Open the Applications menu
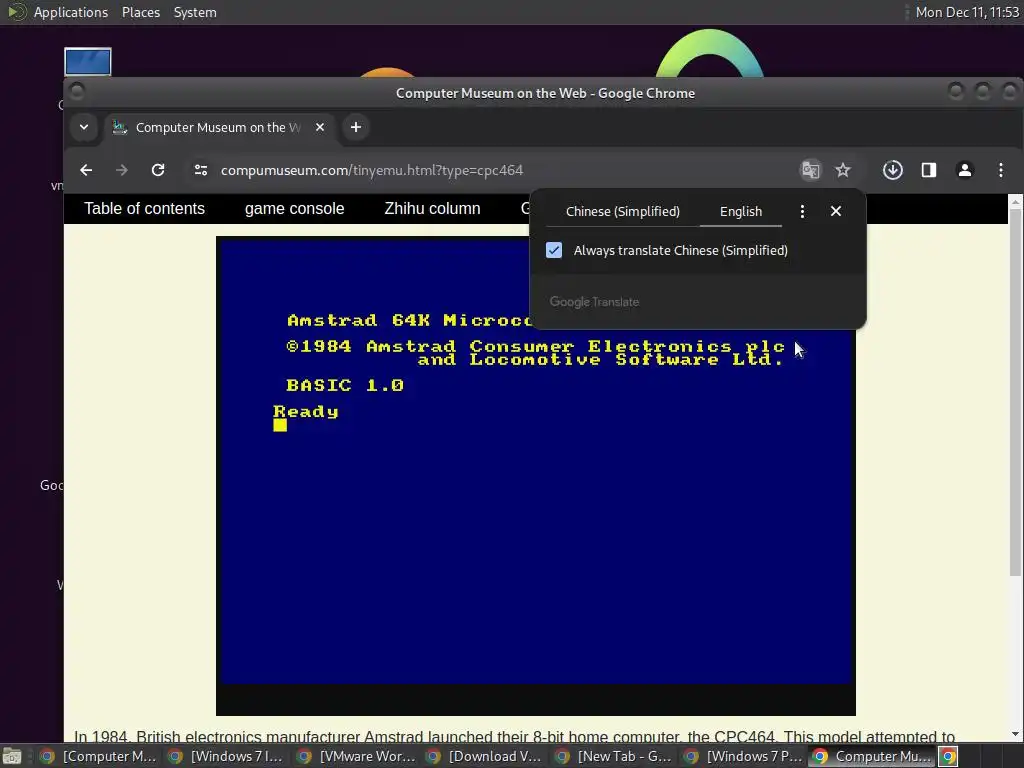The width and height of the screenshot is (1024, 768). coord(71,12)
